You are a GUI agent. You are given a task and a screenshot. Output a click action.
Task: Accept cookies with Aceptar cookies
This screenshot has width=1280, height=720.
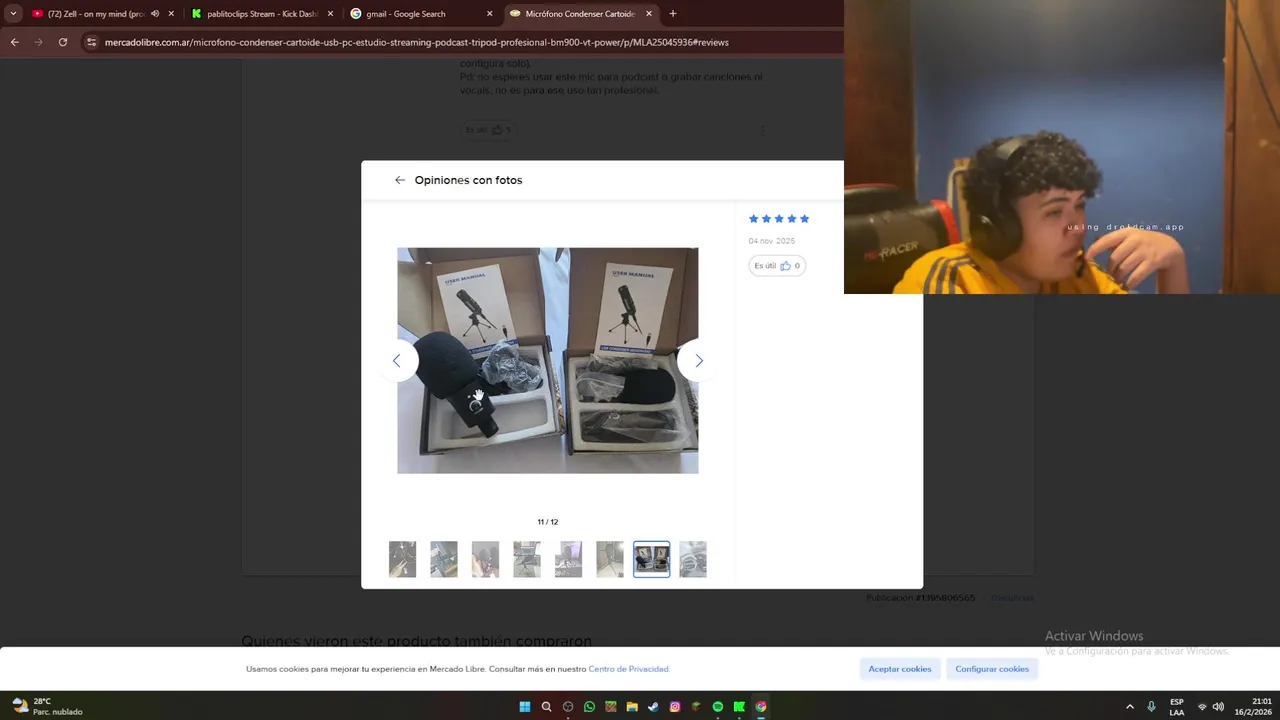pyautogui.click(x=900, y=669)
